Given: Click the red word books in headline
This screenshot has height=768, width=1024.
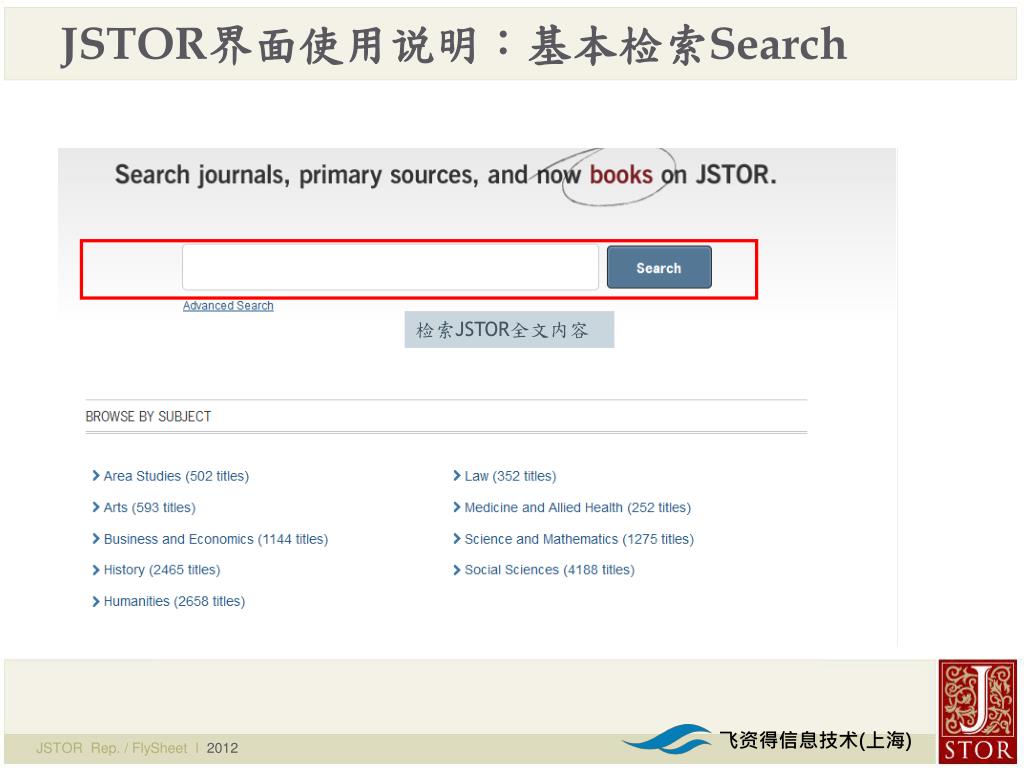Looking at the screenshot, I should [x=621, y=175].
